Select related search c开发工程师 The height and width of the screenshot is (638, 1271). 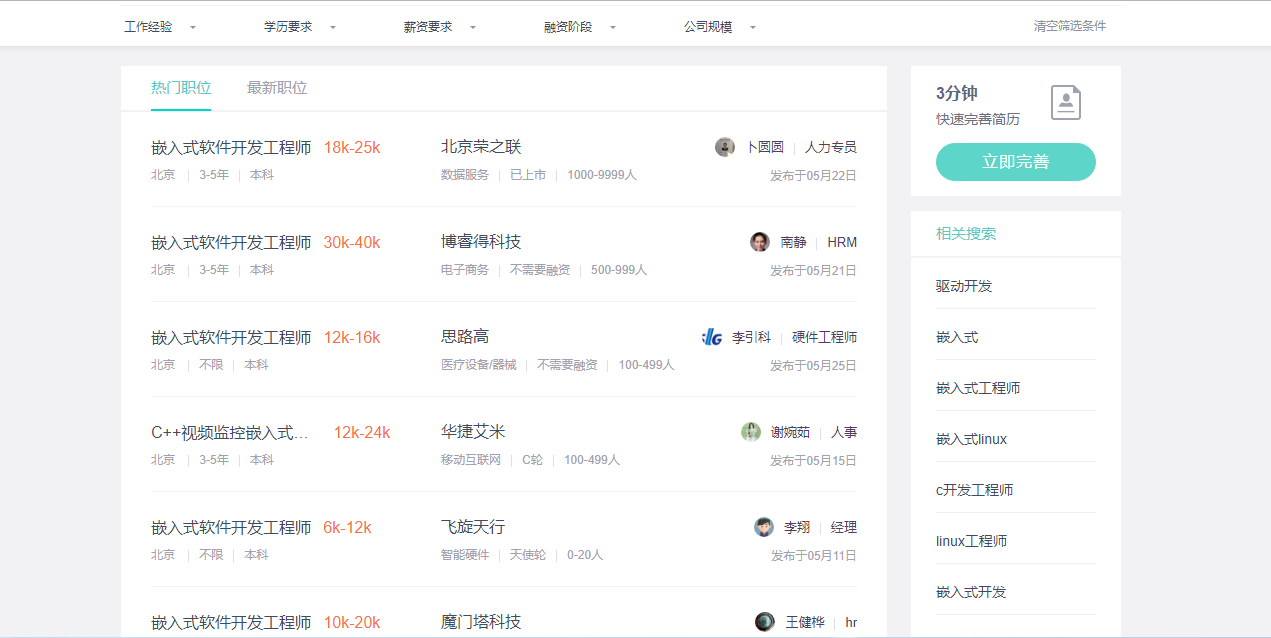click(975, 490)
